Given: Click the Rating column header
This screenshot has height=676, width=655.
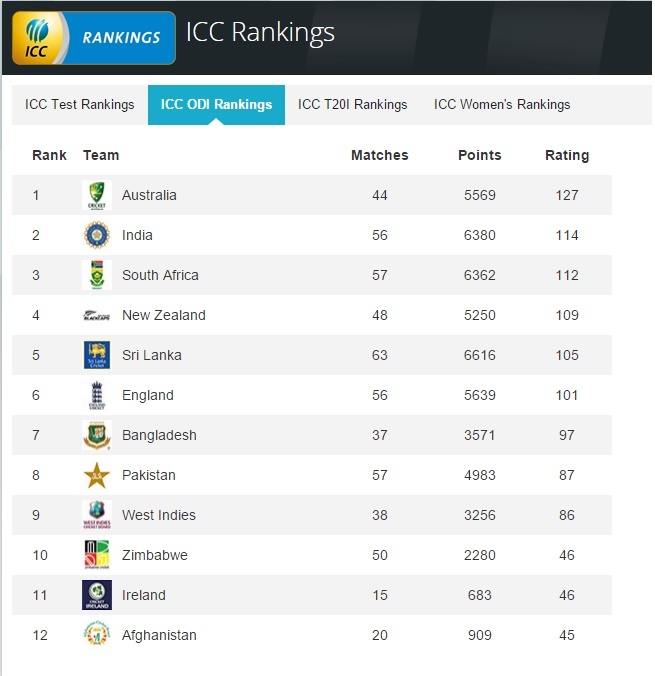Looking at the screenshot, I should coord(567,155).
